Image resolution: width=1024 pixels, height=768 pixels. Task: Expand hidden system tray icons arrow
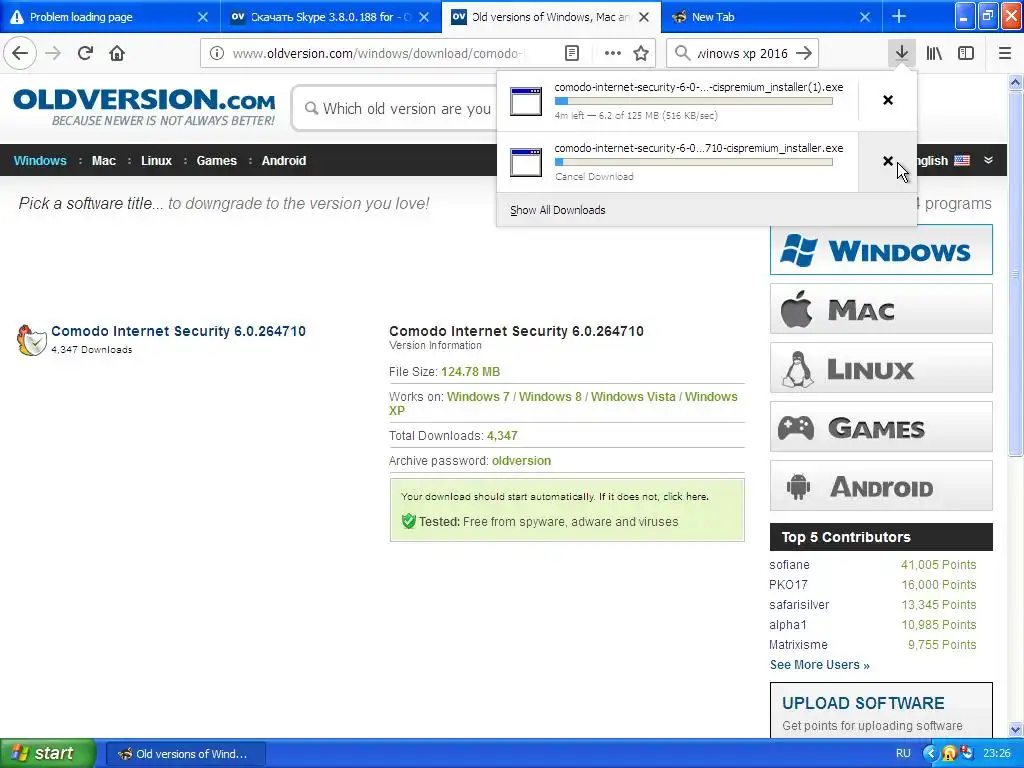pos(930,754)
